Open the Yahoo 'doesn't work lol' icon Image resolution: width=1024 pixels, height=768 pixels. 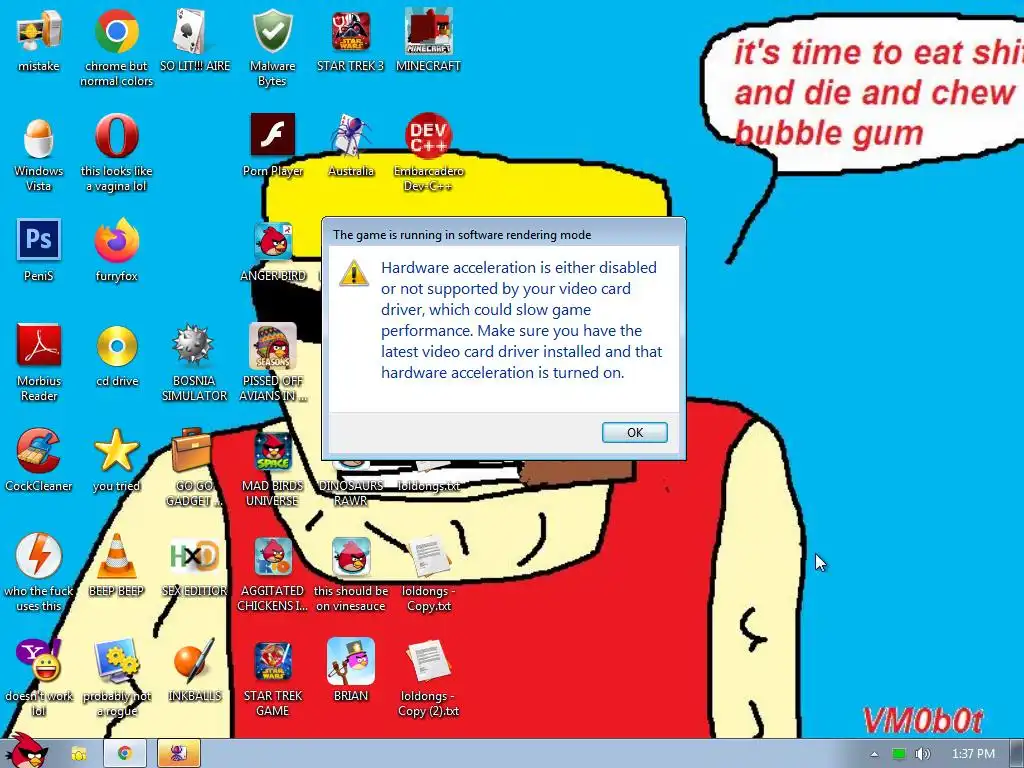(x=39, y=660)
